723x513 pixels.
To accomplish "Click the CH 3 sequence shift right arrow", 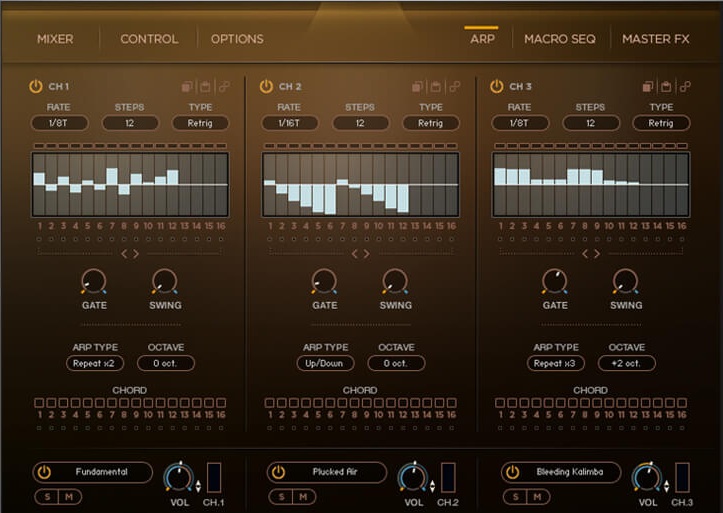I will point(597,254).
